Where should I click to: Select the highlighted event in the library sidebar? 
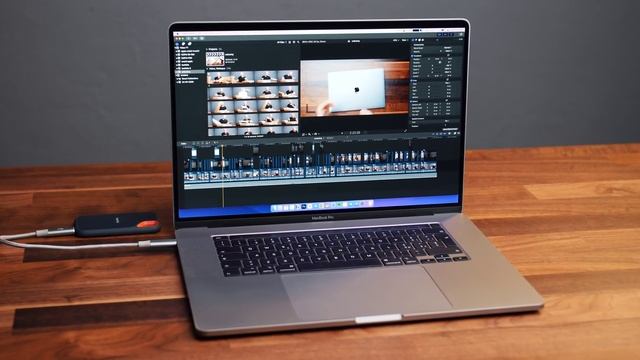pos(190,71)
